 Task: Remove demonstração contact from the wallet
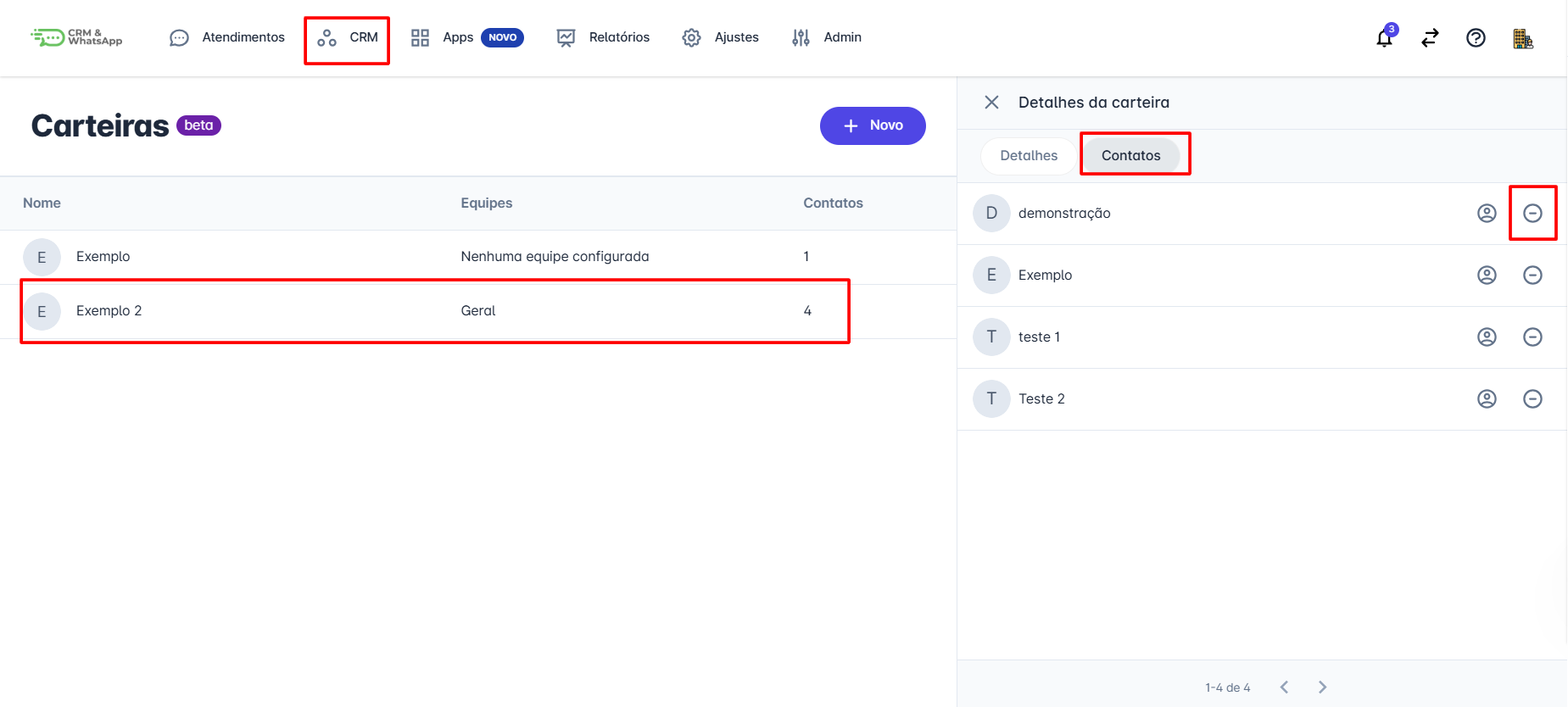pos(1532,214)
